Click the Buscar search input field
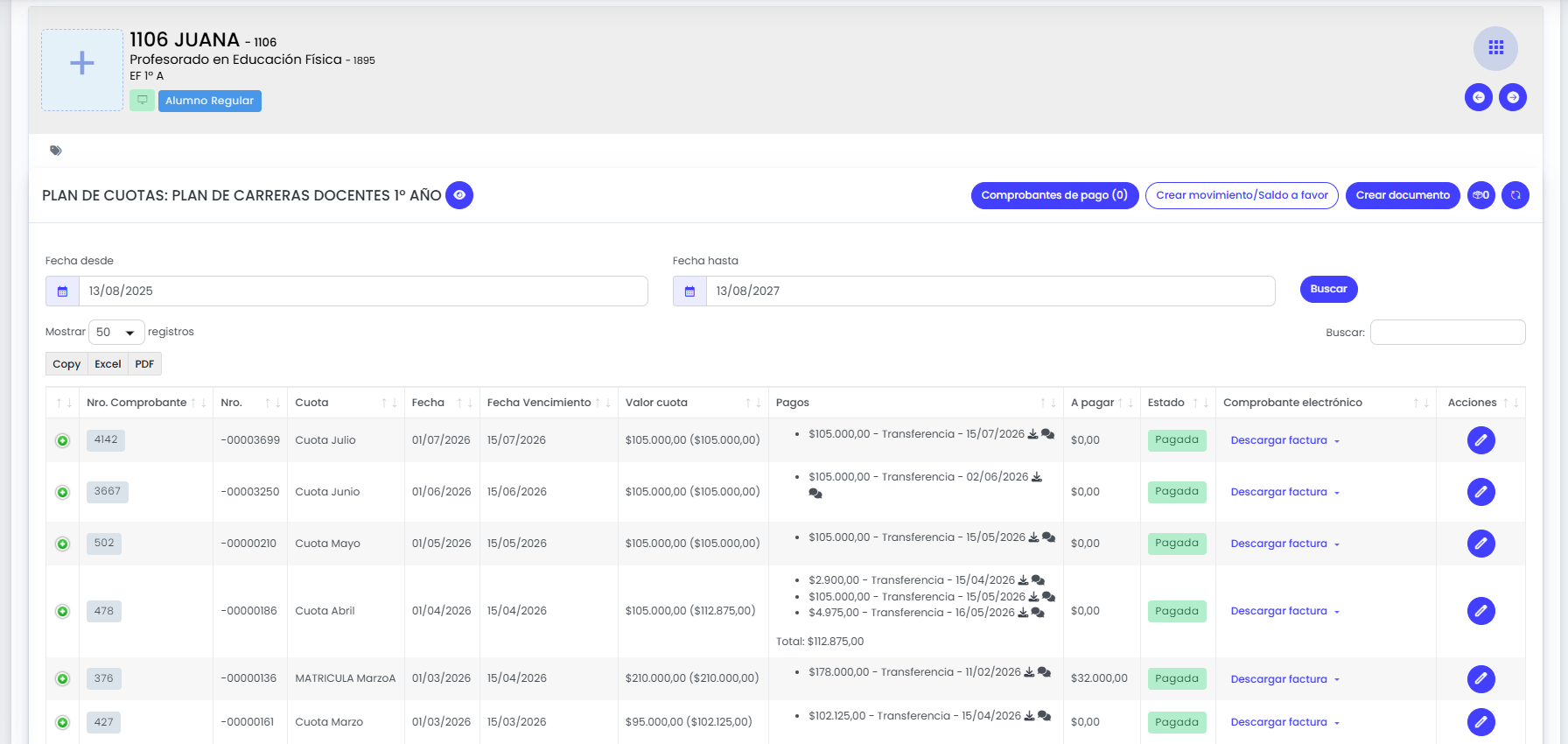1568x744 pixels. 1447,333
